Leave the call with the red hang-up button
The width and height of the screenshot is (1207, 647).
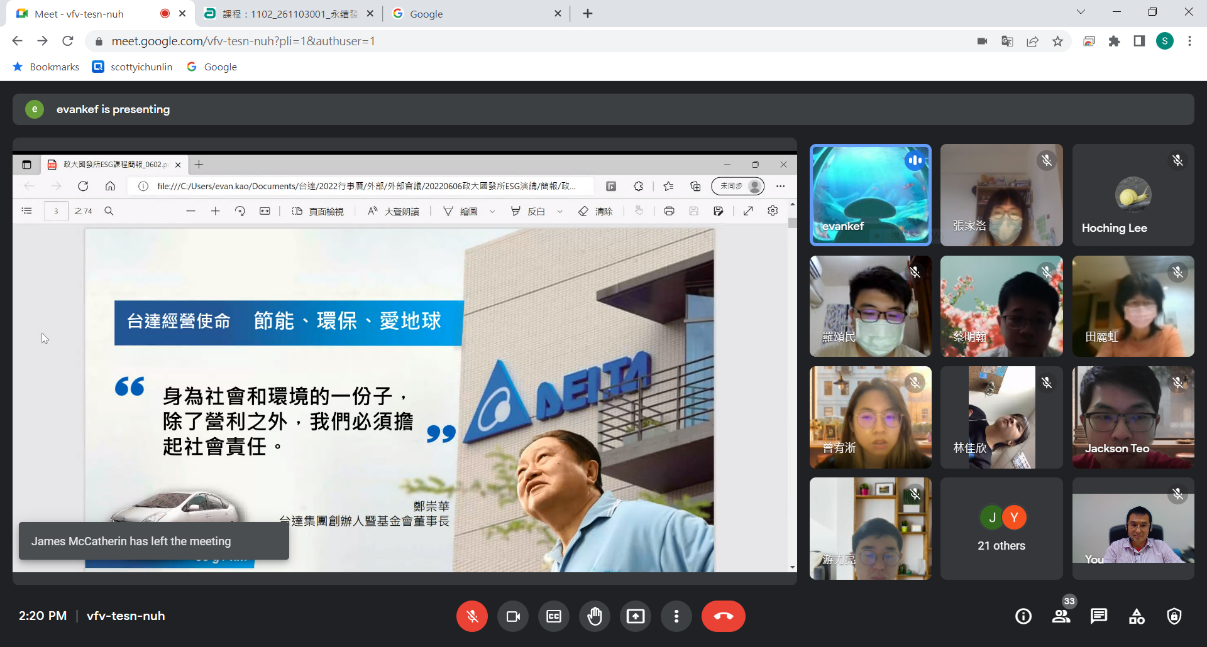(x=723, y=616)
